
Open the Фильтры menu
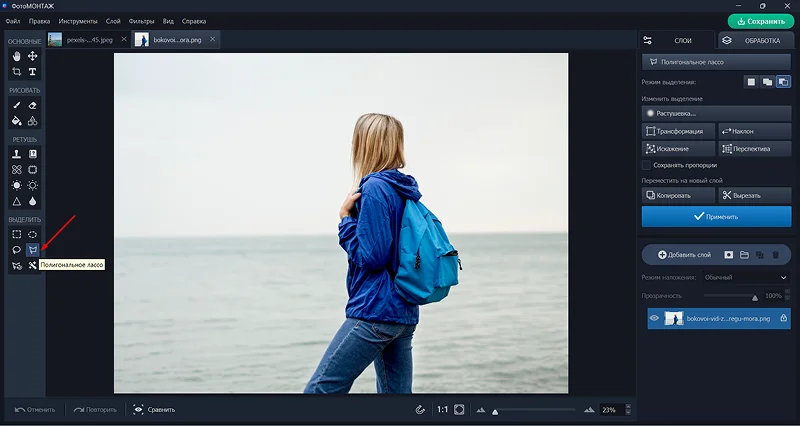click(x=141, y=21)
